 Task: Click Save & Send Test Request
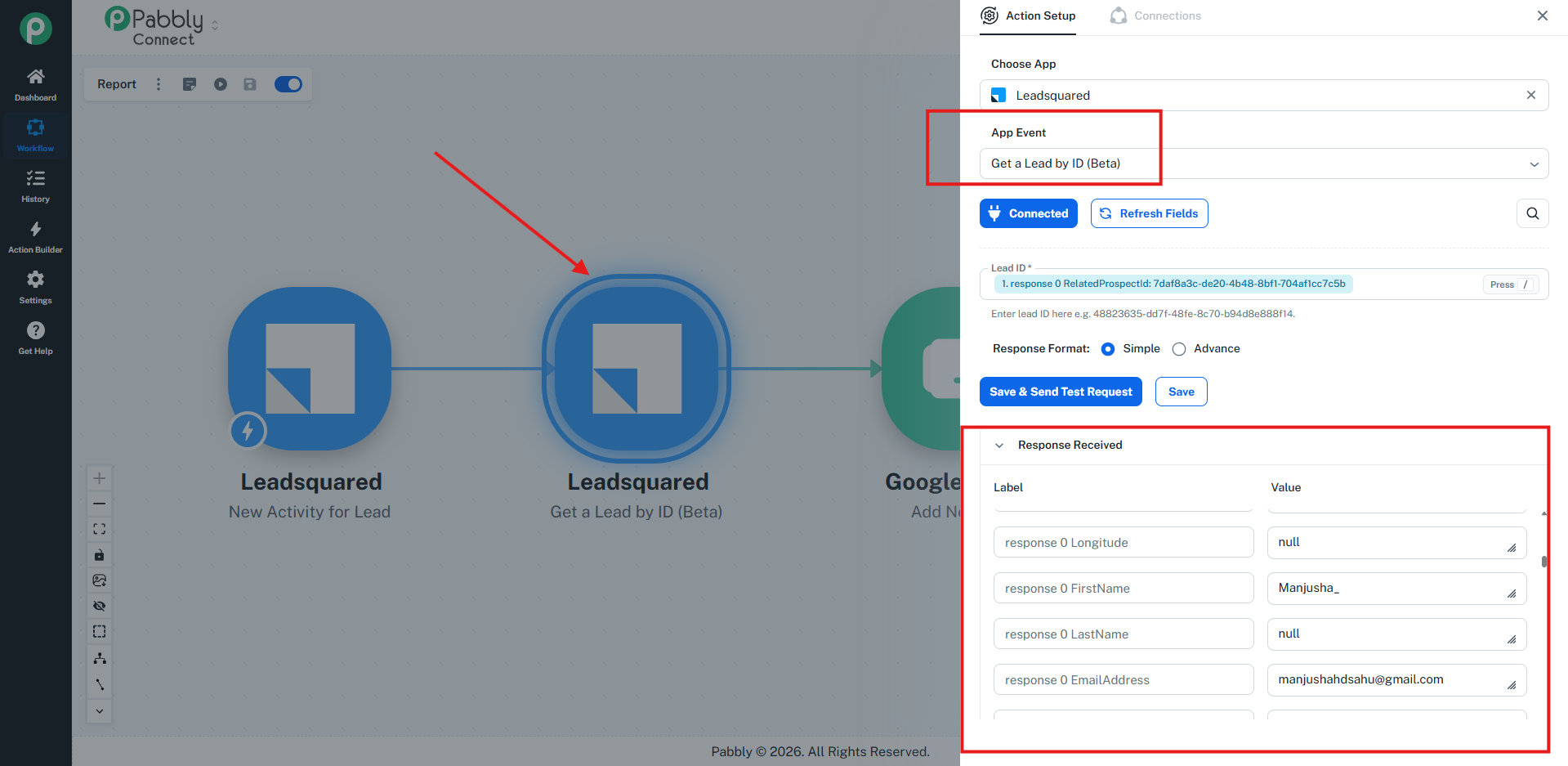tap(1061, 392)
